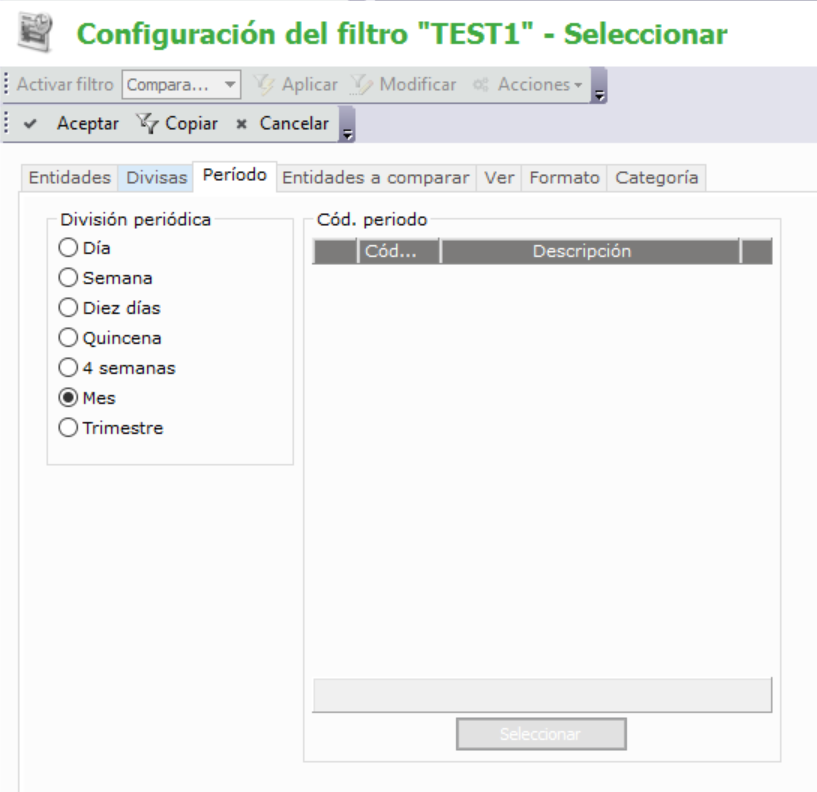Click the Cancelar X icon
The width and height of the screenshot is (817, 792).
241,124
